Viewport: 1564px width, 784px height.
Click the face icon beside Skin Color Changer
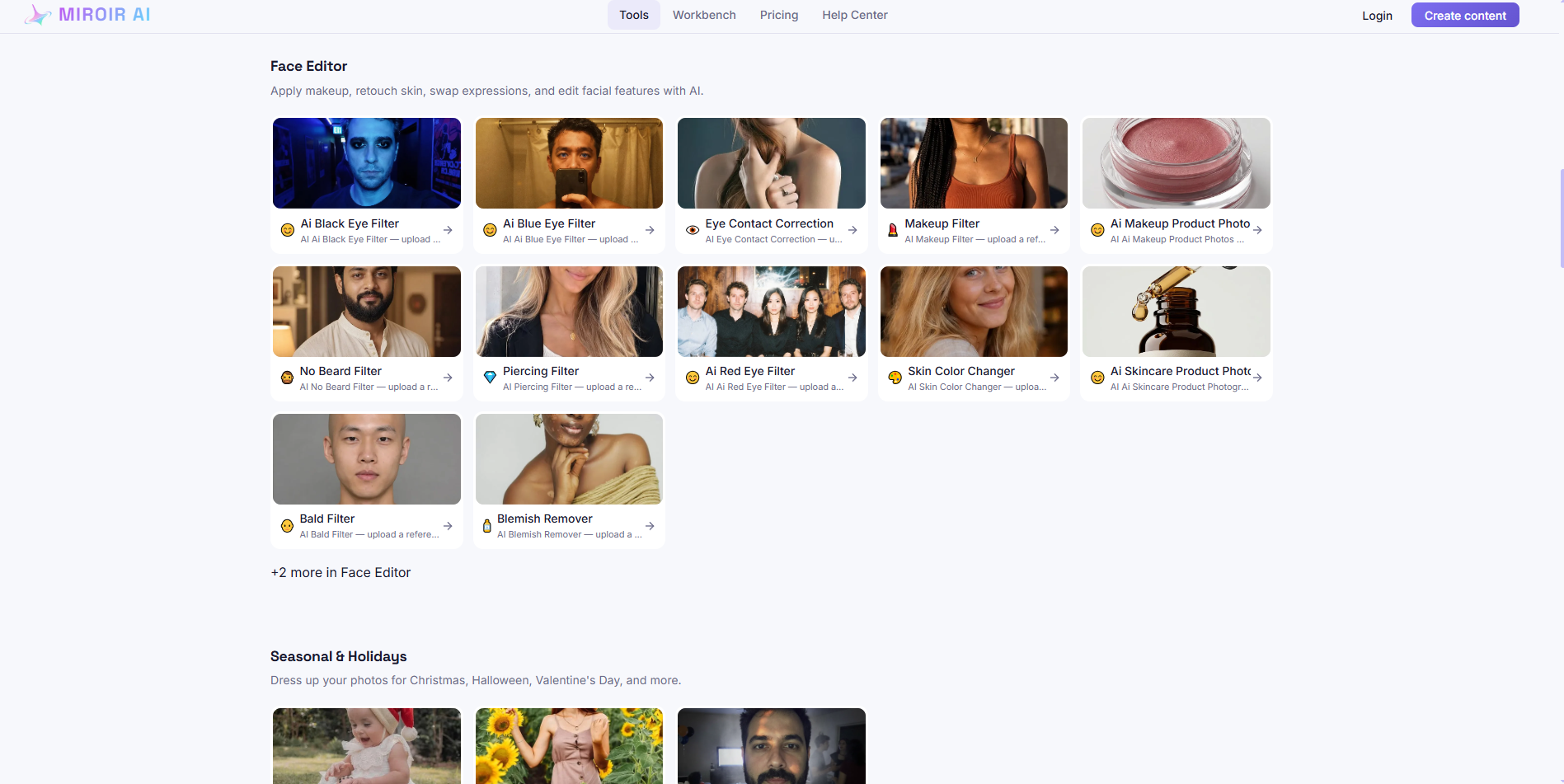tap(895, 378)
